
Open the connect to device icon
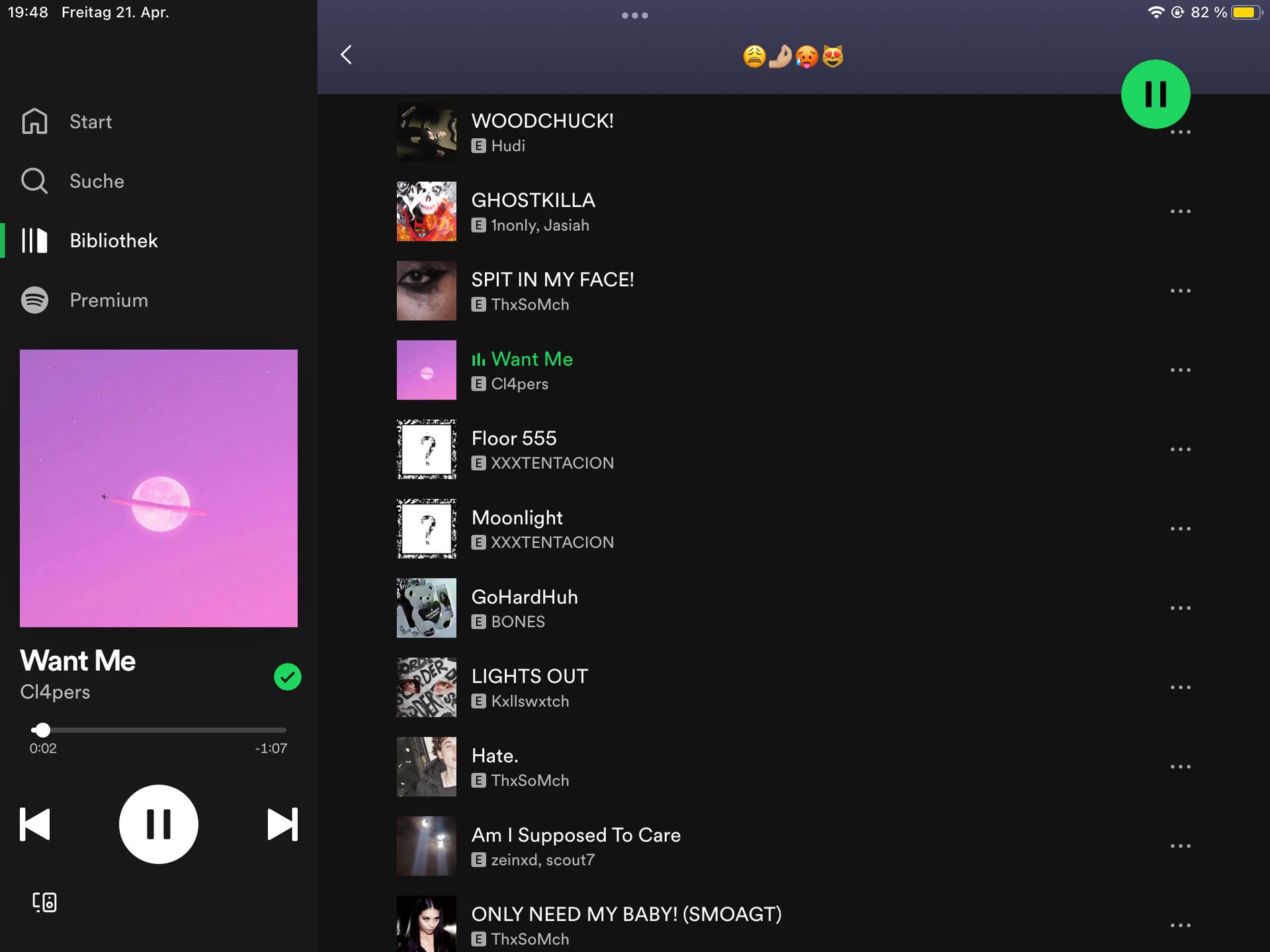45,902
